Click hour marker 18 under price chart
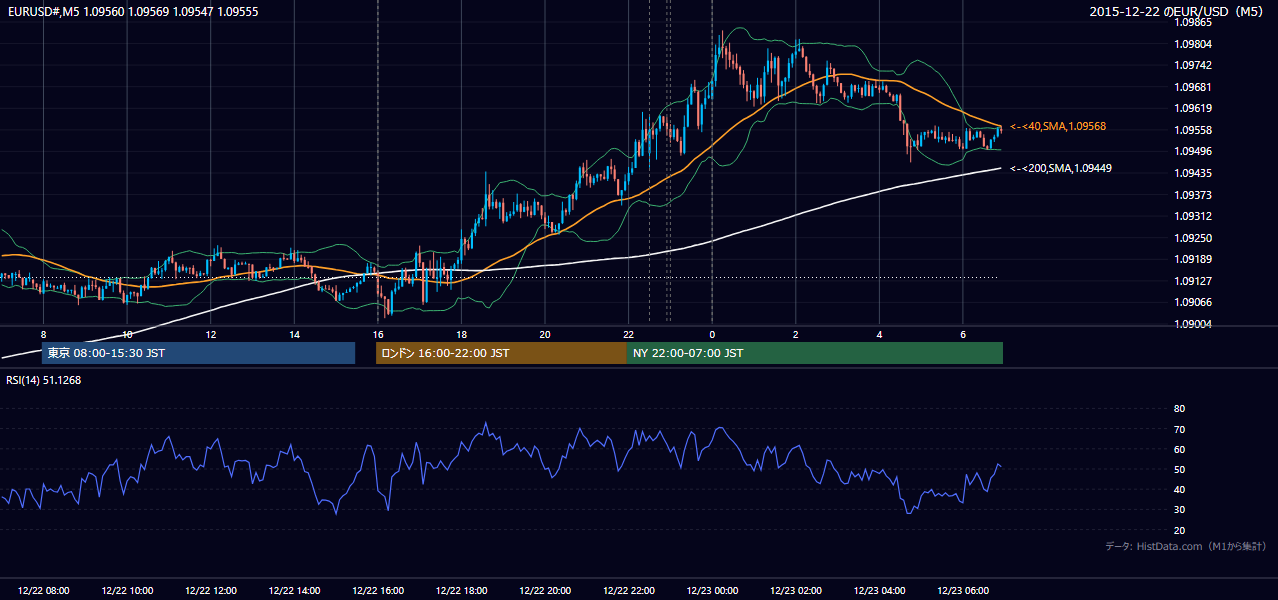The image size is (1278, 600). [x=461, y=334]
